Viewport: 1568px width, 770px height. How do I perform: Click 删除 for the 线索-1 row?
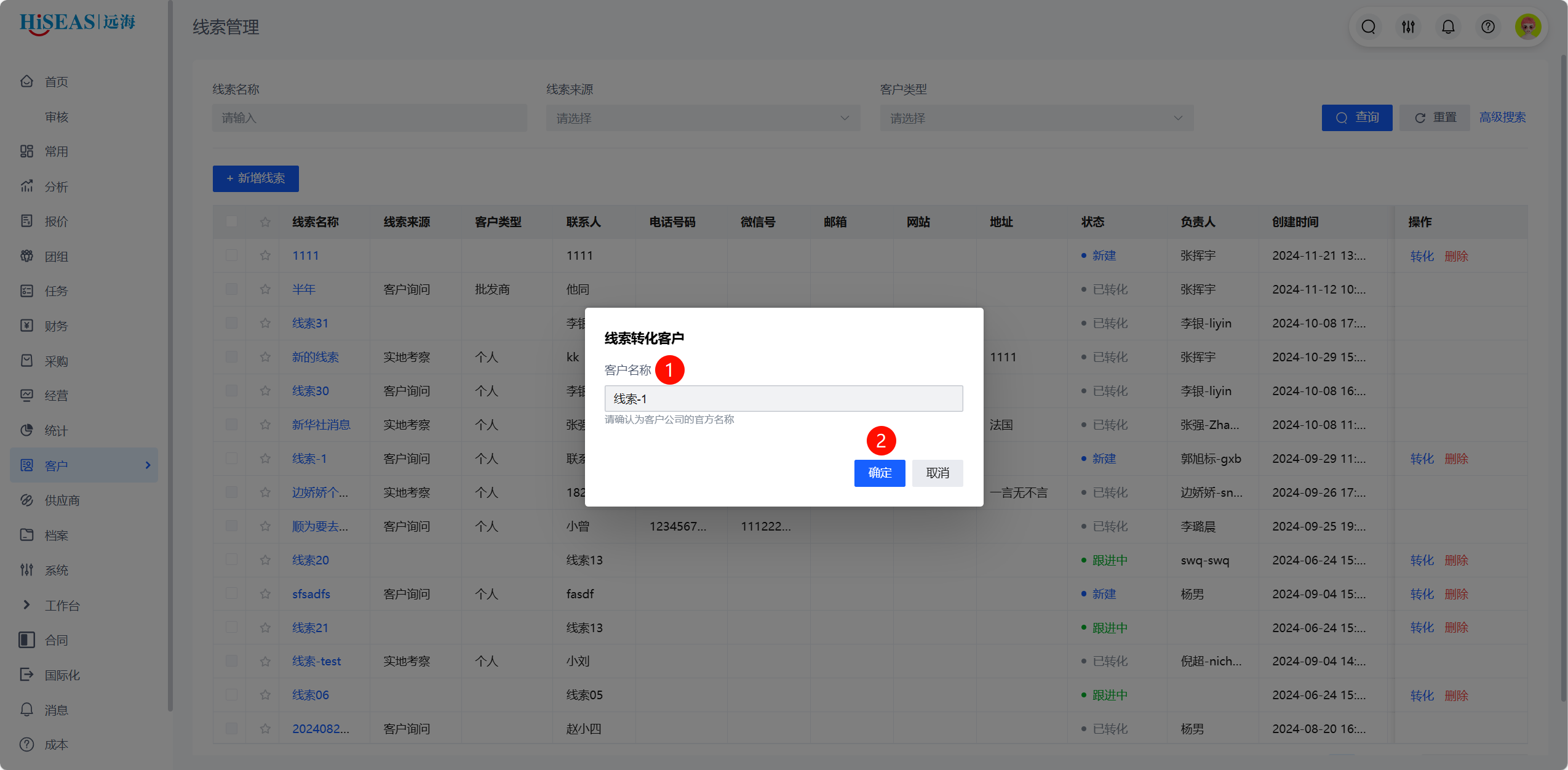pyautogui.click(x=1456, y=459)
